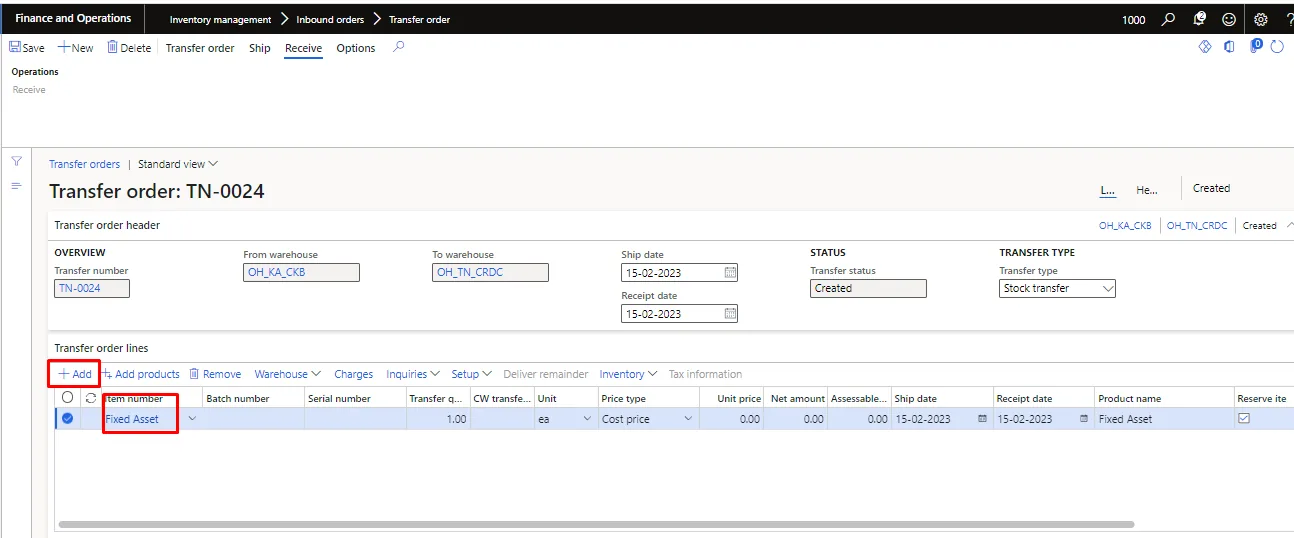Image resolution: width=1294 pixels, height=538 pixels.
Task: Switch to the Lines view tab
Action: (x=1108, y=189)
